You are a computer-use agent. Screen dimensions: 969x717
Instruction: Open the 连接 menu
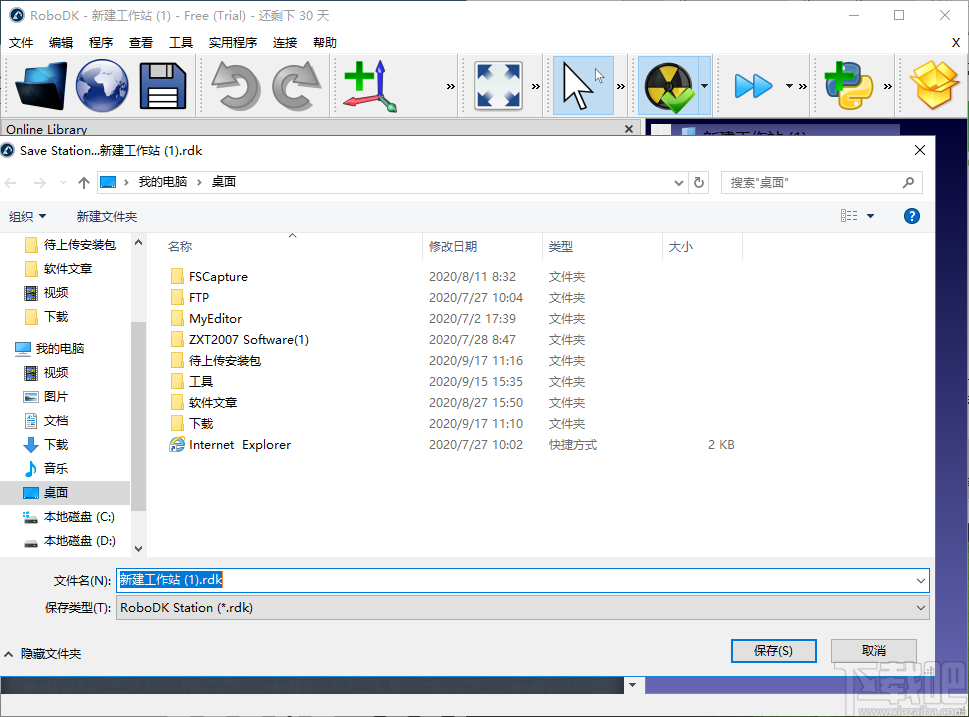[285, 43]
